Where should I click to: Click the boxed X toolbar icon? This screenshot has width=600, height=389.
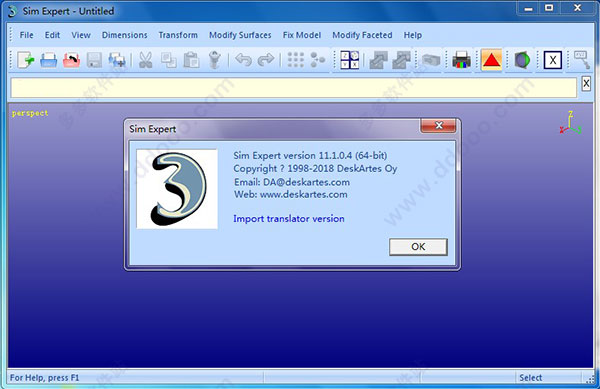(x=553, y=60)
